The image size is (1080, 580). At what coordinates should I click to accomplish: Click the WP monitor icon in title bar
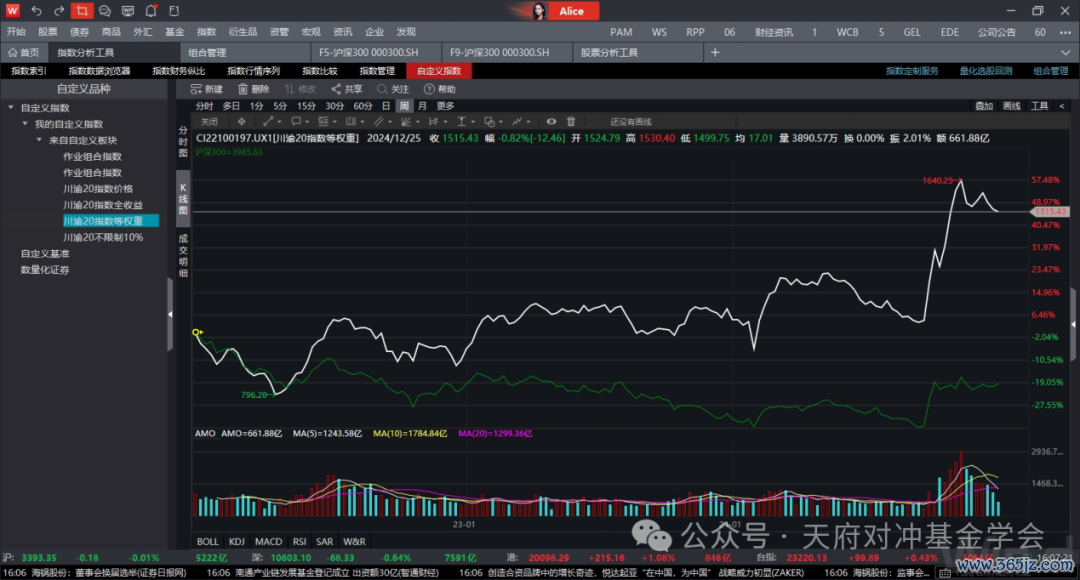[127, 10]
